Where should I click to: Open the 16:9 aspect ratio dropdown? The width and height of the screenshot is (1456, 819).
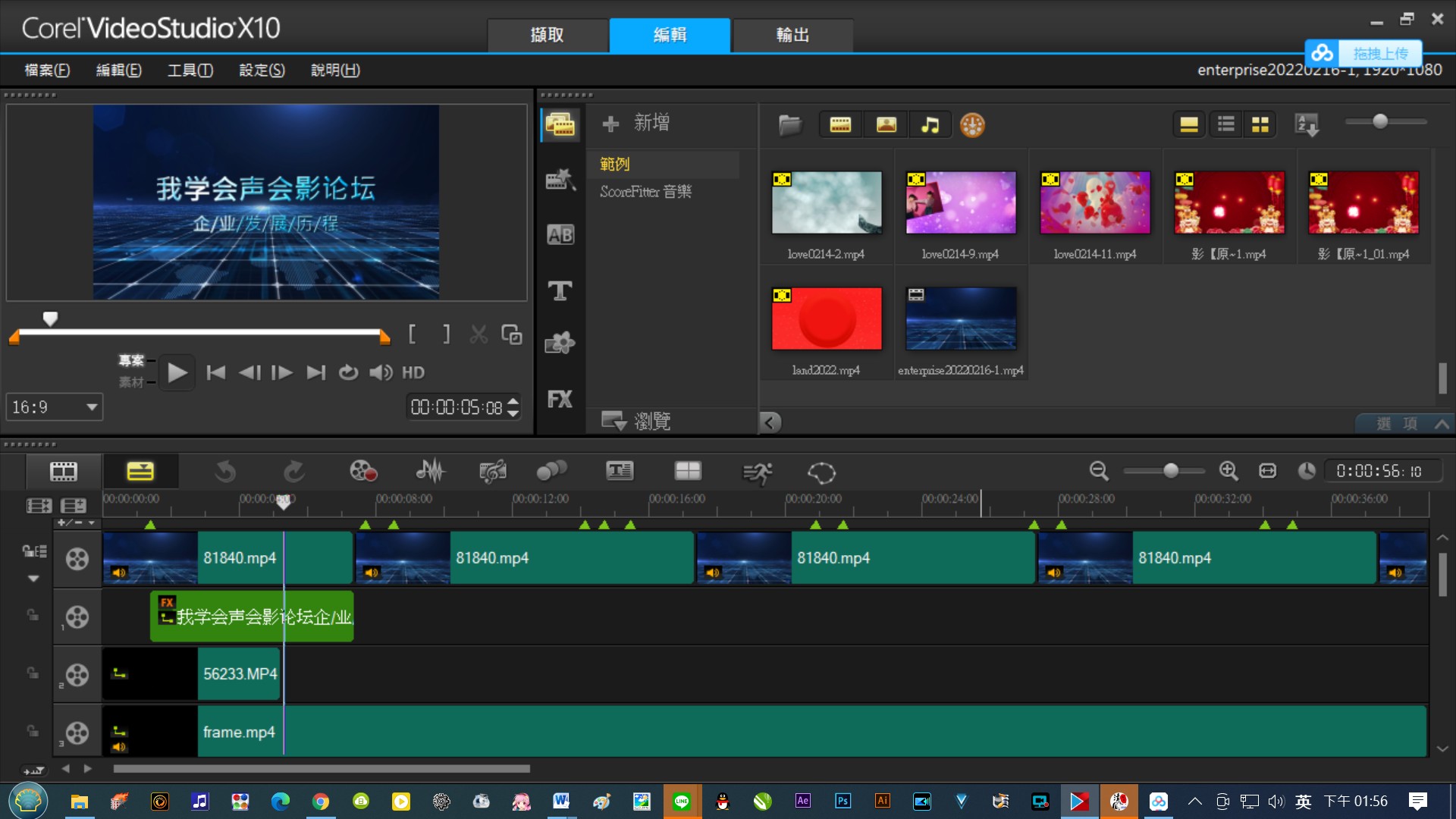click(55, 407)
